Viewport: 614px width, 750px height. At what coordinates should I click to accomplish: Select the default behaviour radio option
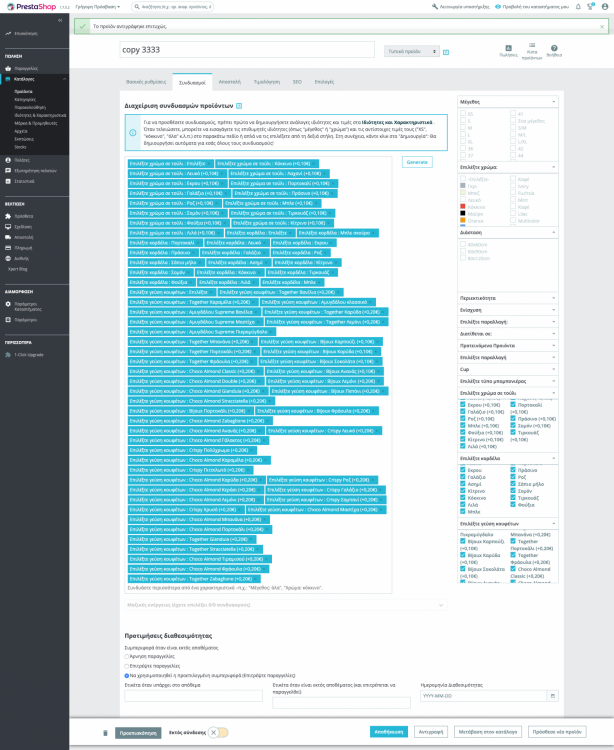pos(127,676)
